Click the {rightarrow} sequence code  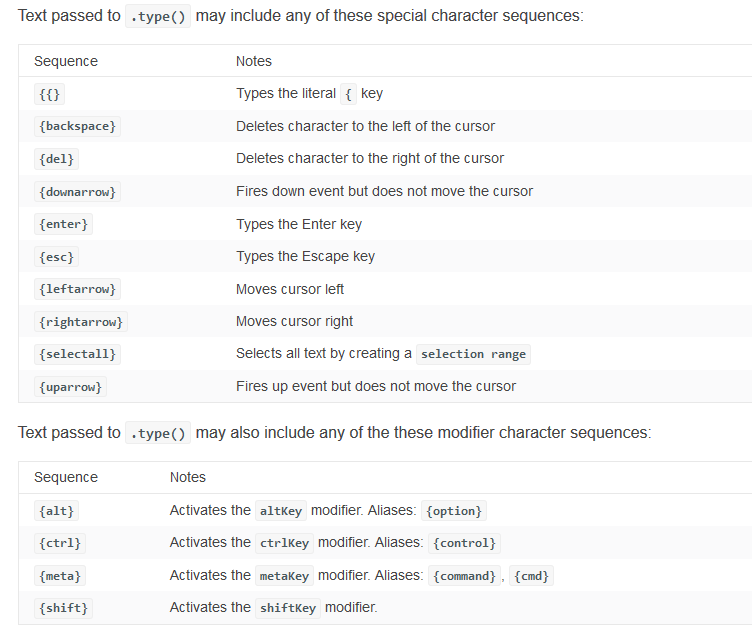click(x=81, y=322)
